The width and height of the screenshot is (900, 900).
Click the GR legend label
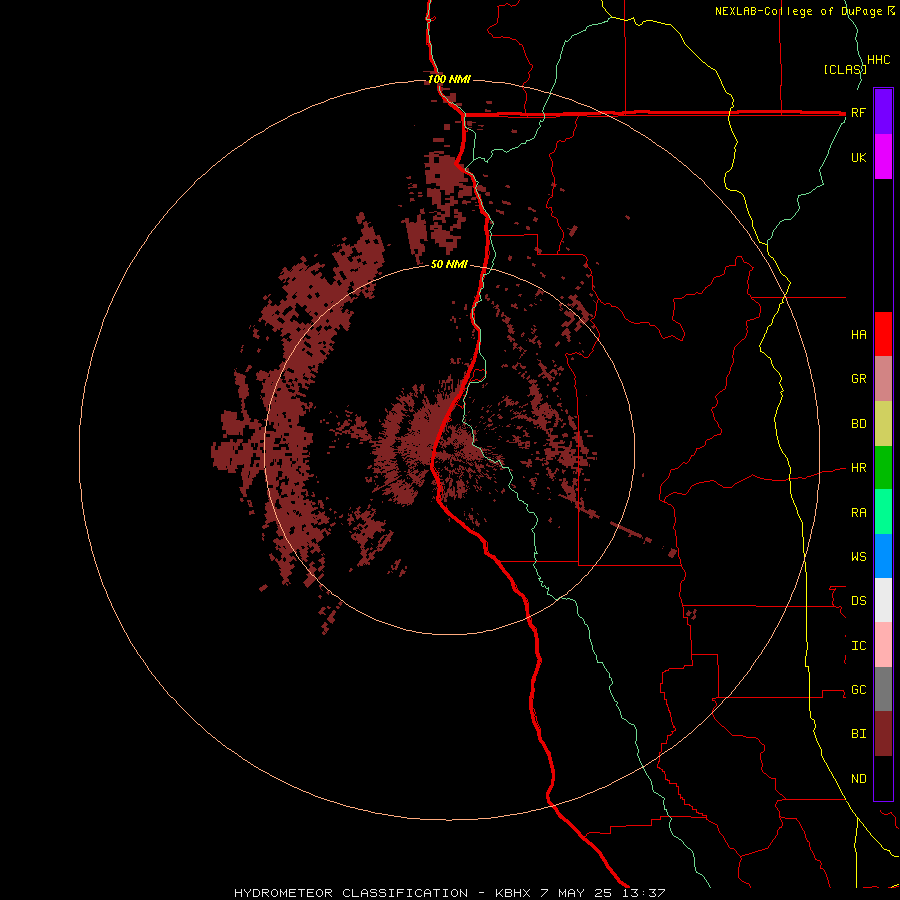pos(858,379)
